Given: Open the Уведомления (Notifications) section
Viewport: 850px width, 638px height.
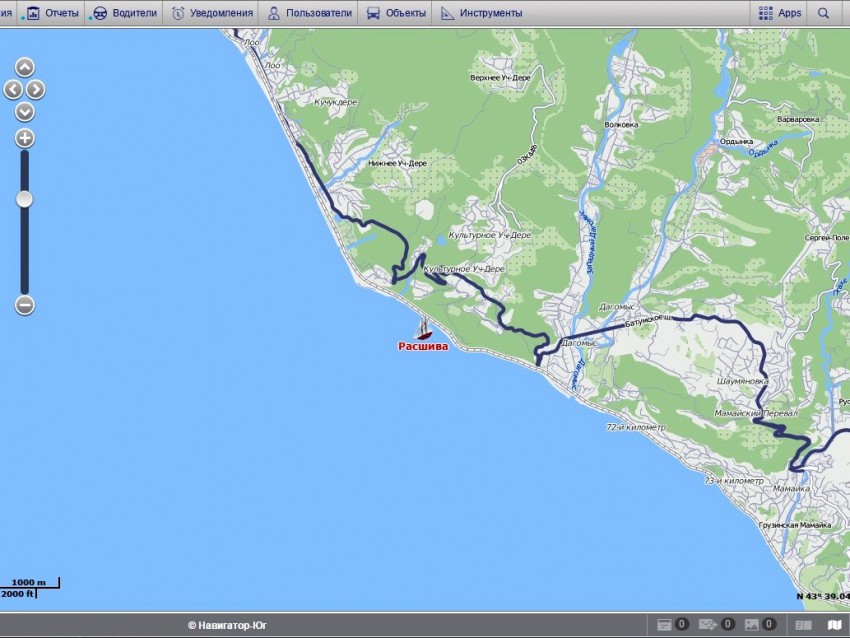Looking at the screenshot, I should coord(212,13).
